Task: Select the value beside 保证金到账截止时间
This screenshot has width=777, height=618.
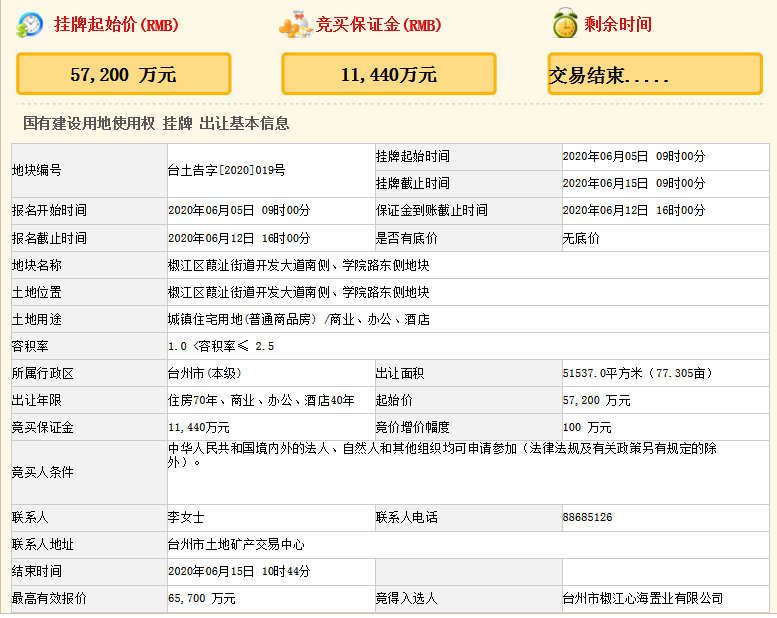Action: click(x=633, y=211)
